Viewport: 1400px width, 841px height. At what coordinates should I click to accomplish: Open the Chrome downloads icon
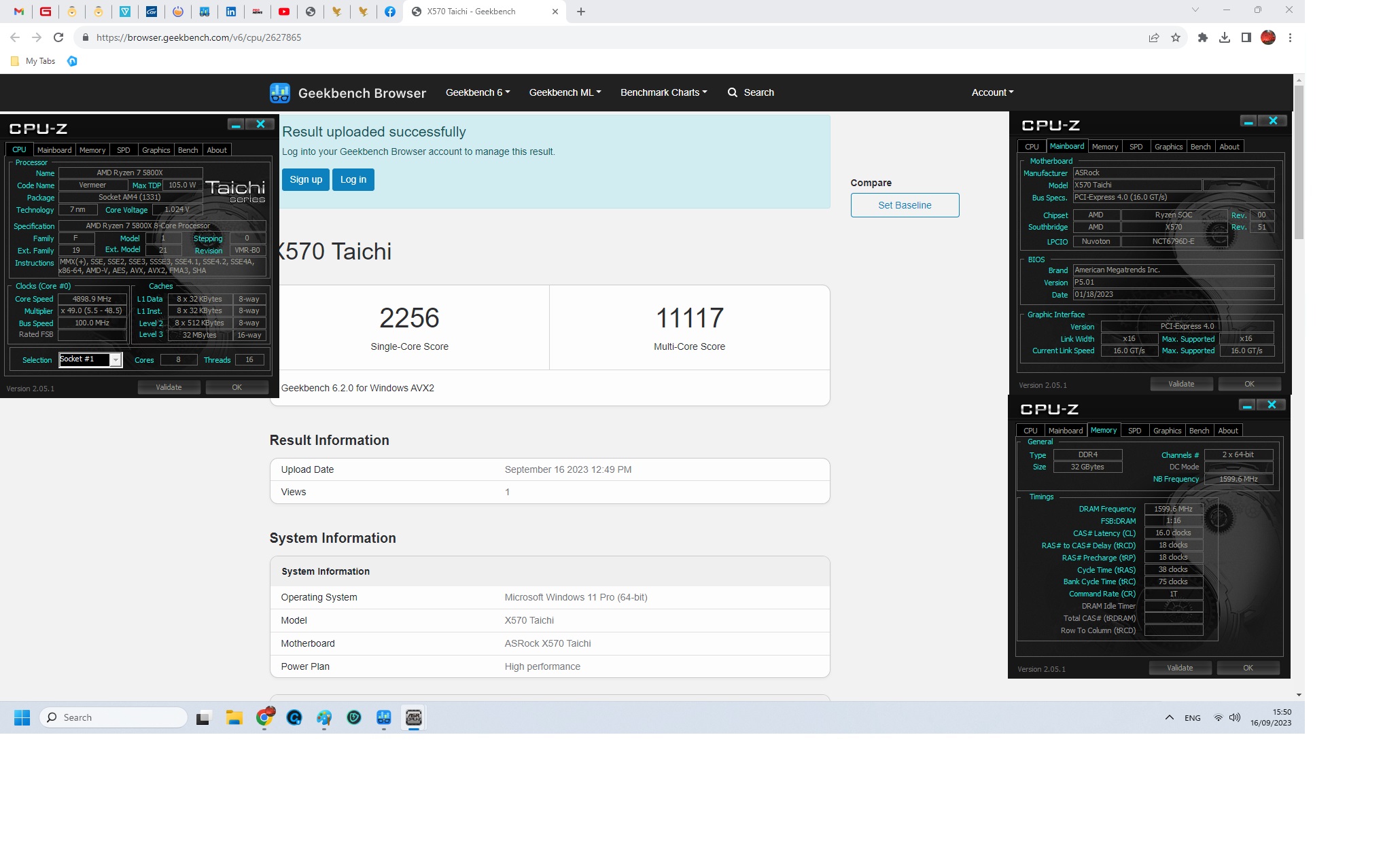pos(1225,37)
